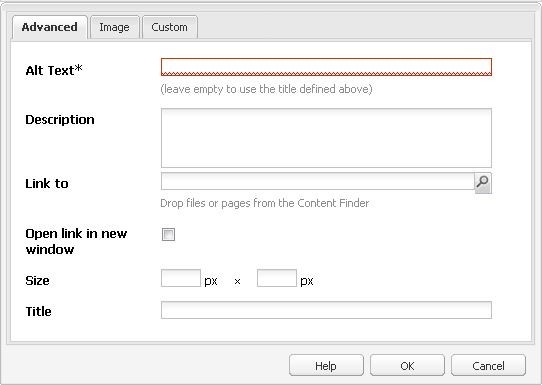This screenshot has height=385, width=542.
Task: Click 'Drop files or pages from the Content Finder' text
Action: tap(265, 203)
